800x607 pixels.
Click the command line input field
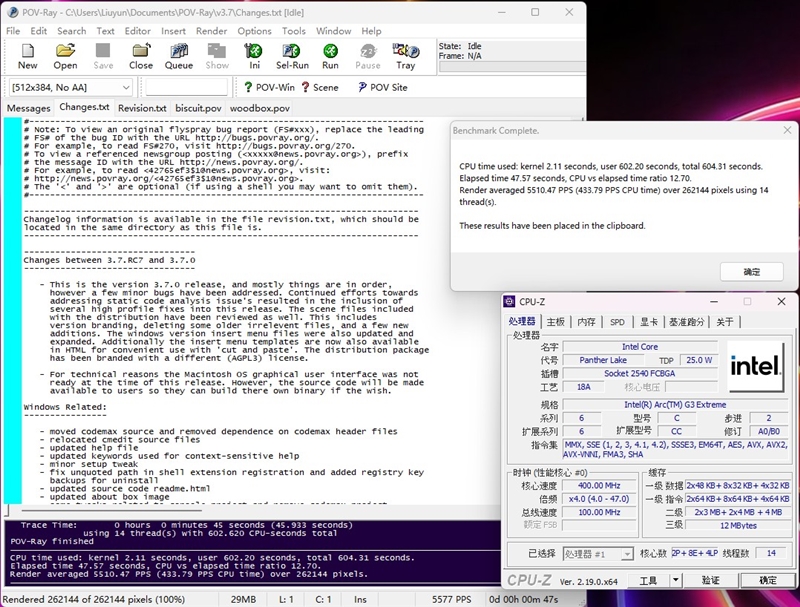pyautogui.click(x=186, y=87)
